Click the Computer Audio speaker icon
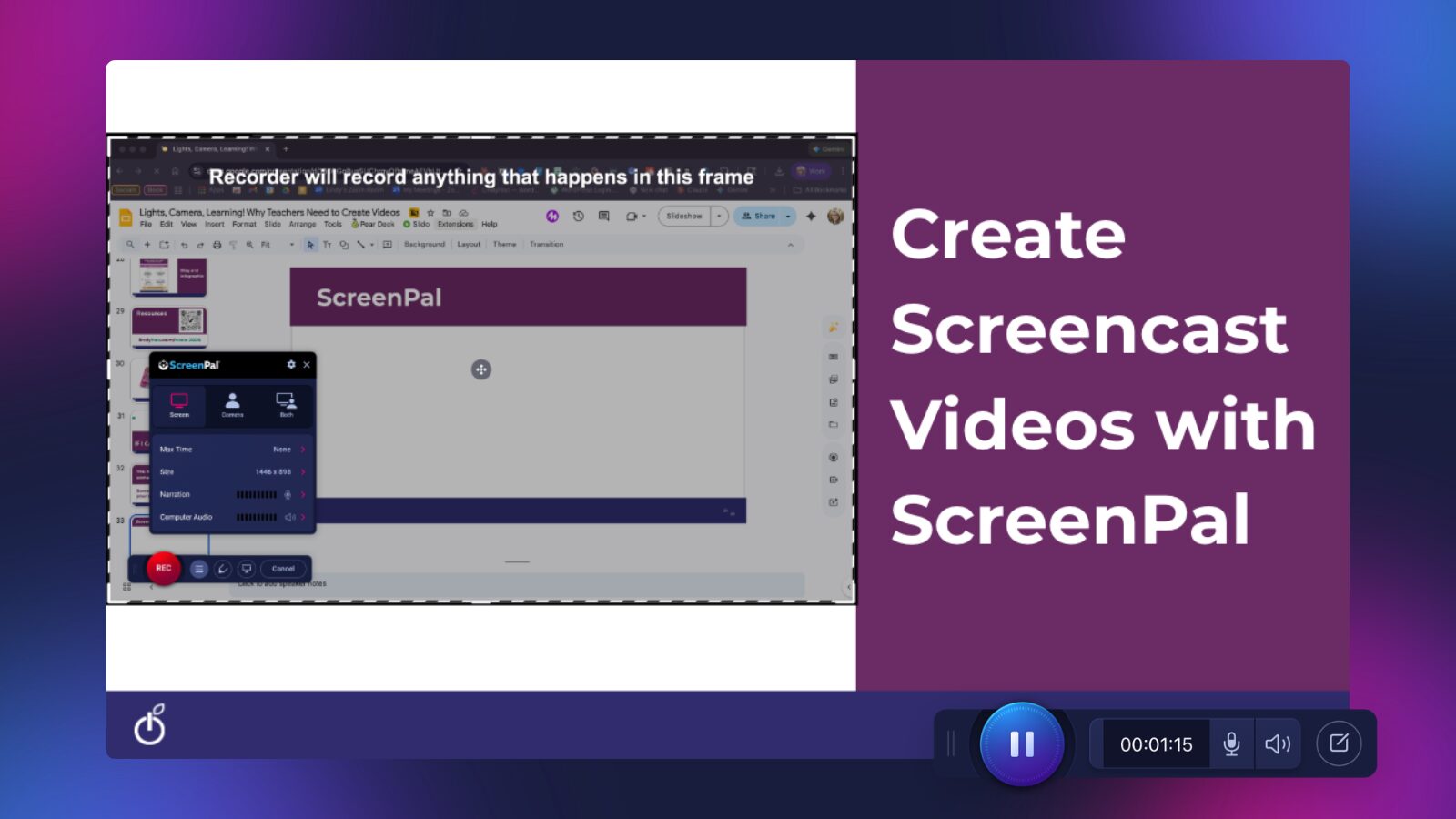Screen dimensions: 1456x819 [x=289, y=517]
